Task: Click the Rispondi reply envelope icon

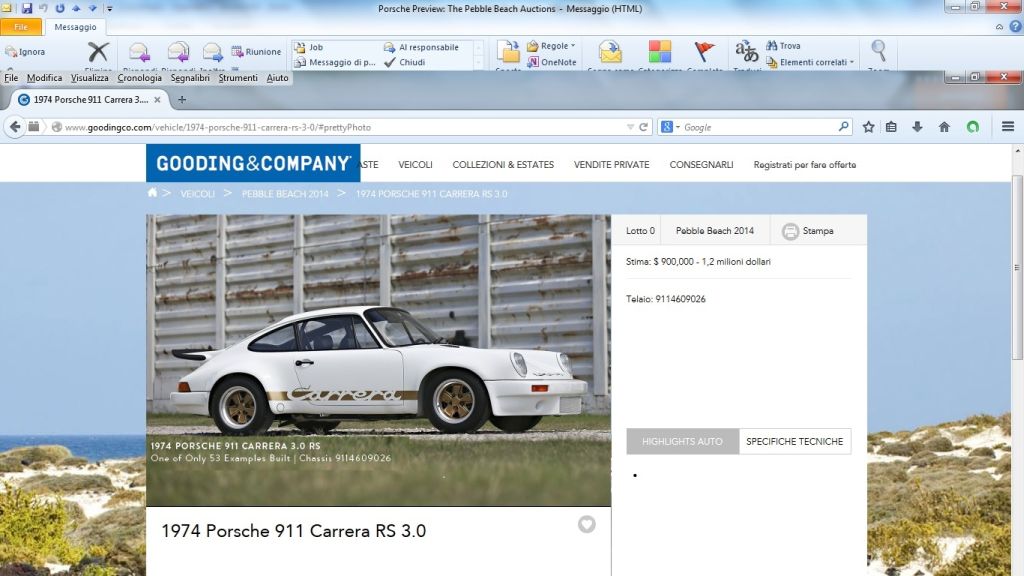Action: pyautogui.click(x=139, y=52)
